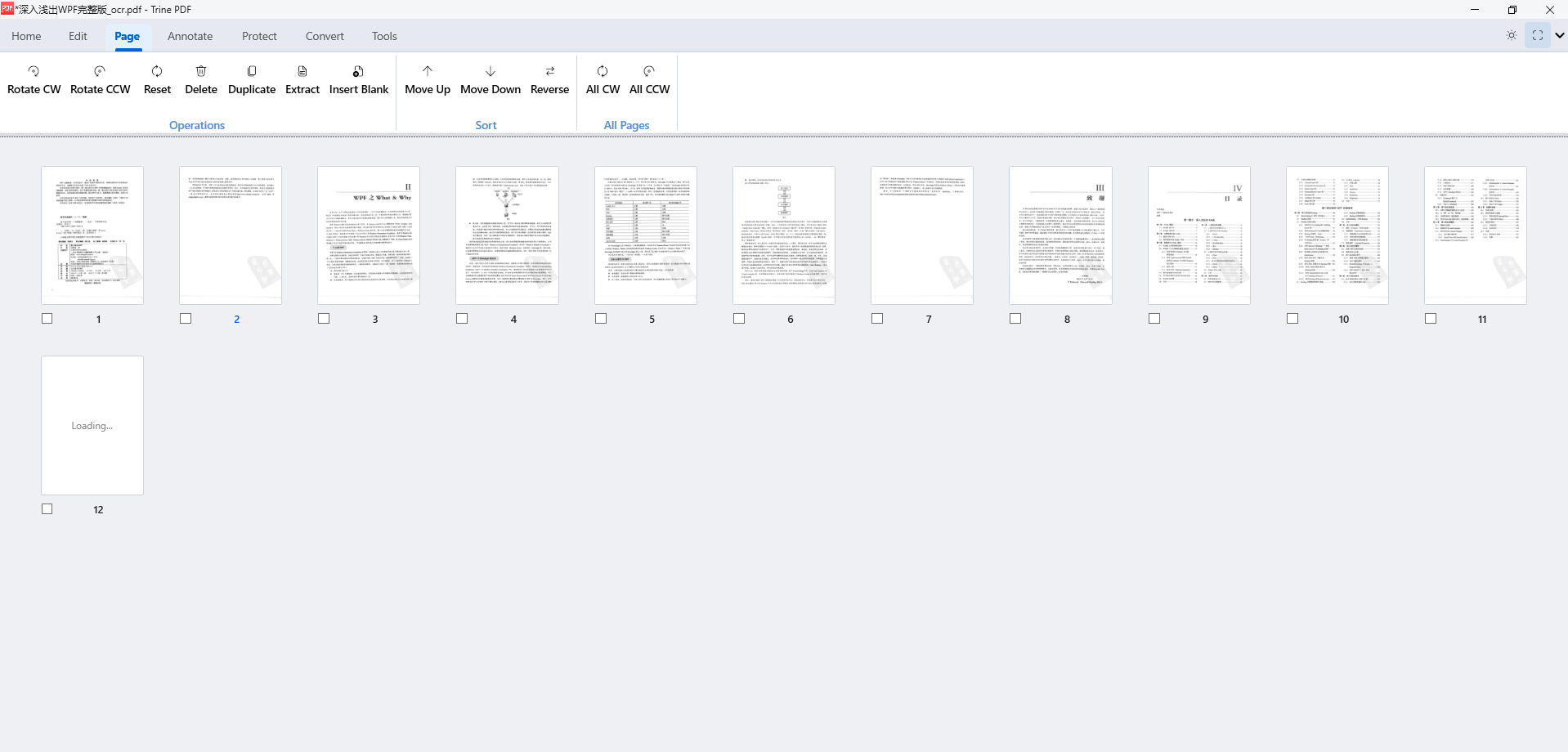
Task: Tick the checkbox for page 1
Action: coord(47,319)
